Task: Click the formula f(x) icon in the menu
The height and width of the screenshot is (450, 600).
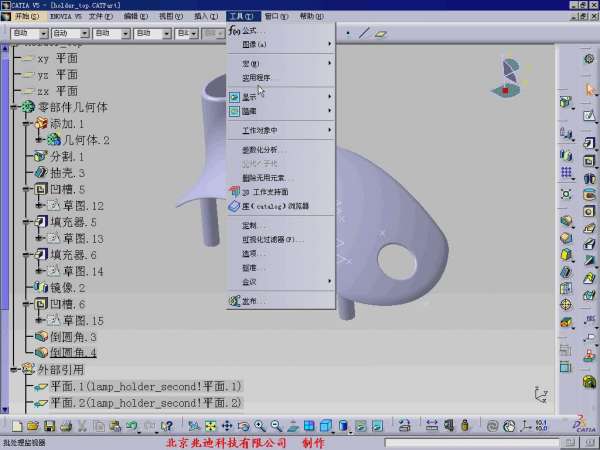Action: (x=234, y=31)
